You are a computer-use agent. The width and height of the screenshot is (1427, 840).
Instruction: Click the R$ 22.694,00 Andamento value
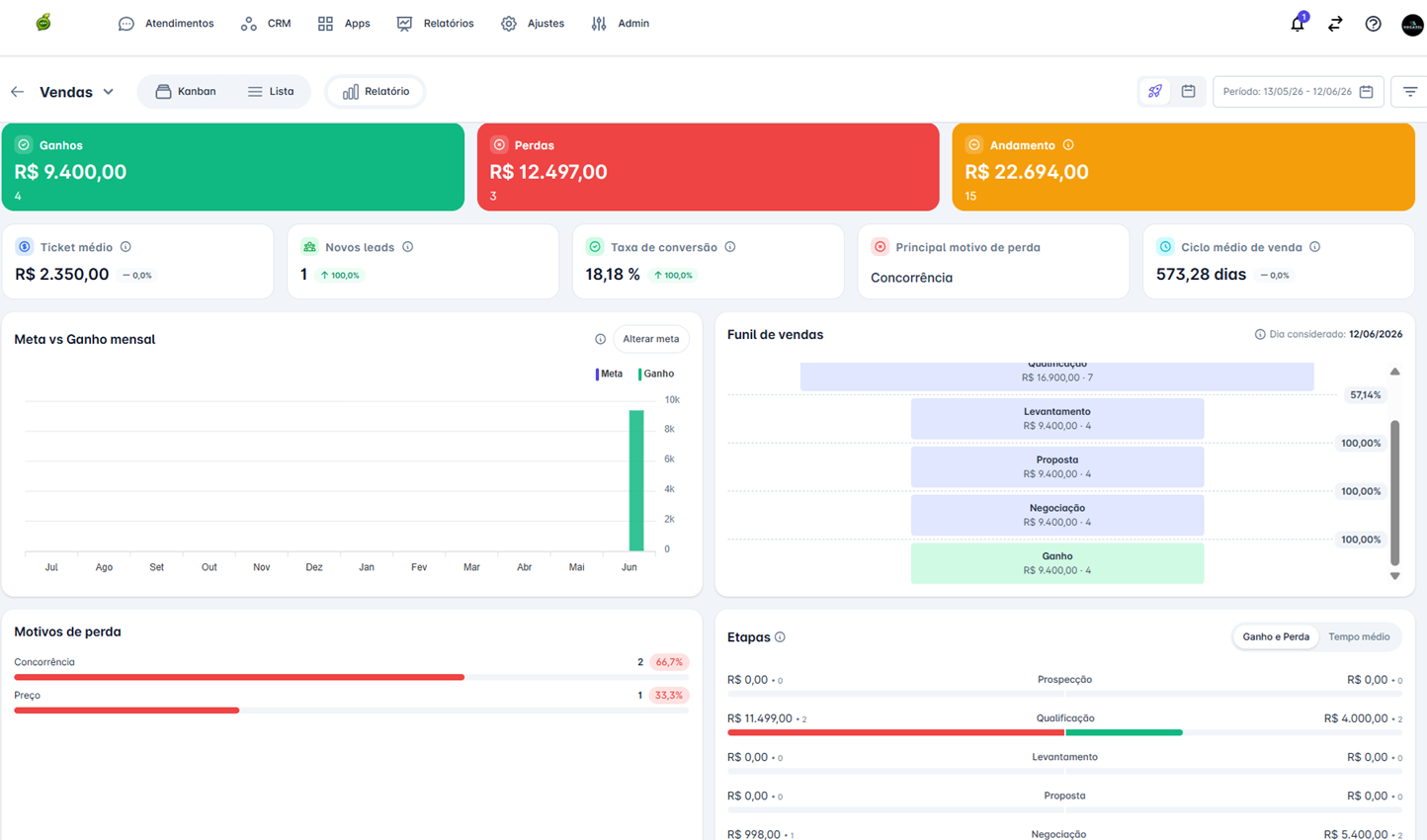tap(1026, 172)
